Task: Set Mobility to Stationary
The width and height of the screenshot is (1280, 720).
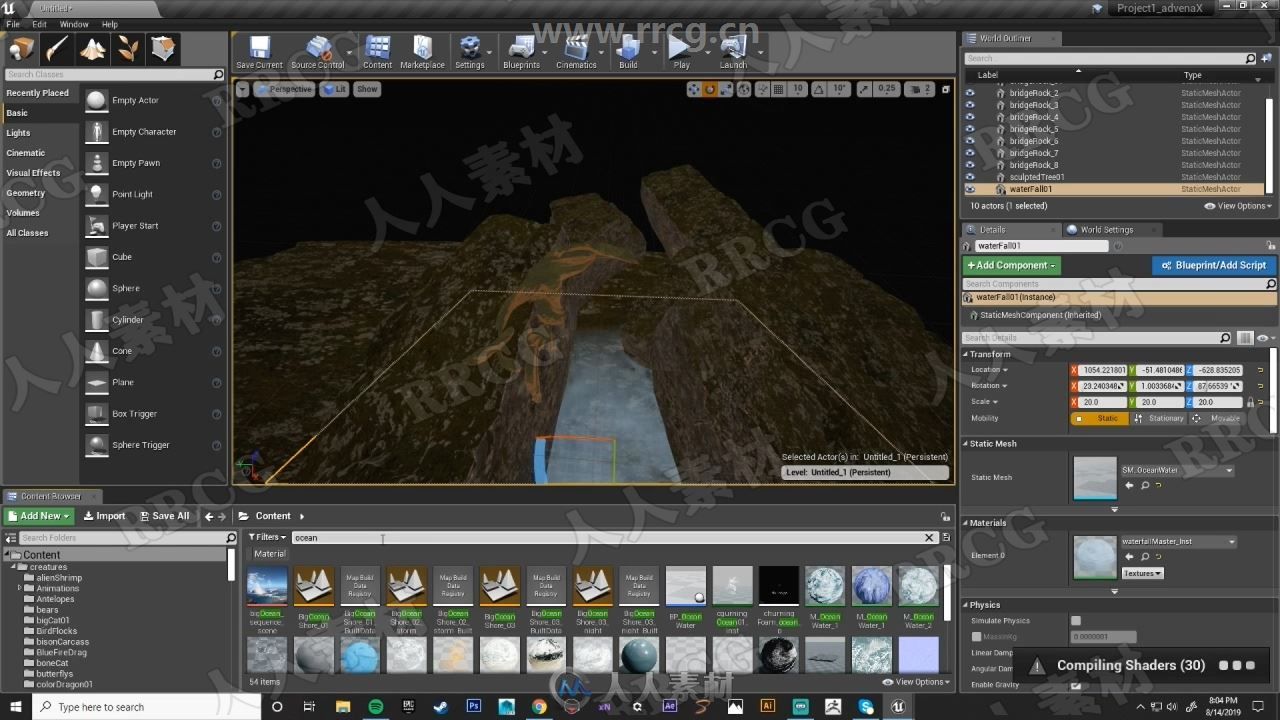Action: pyautogui.click(x=1158, y=418)
